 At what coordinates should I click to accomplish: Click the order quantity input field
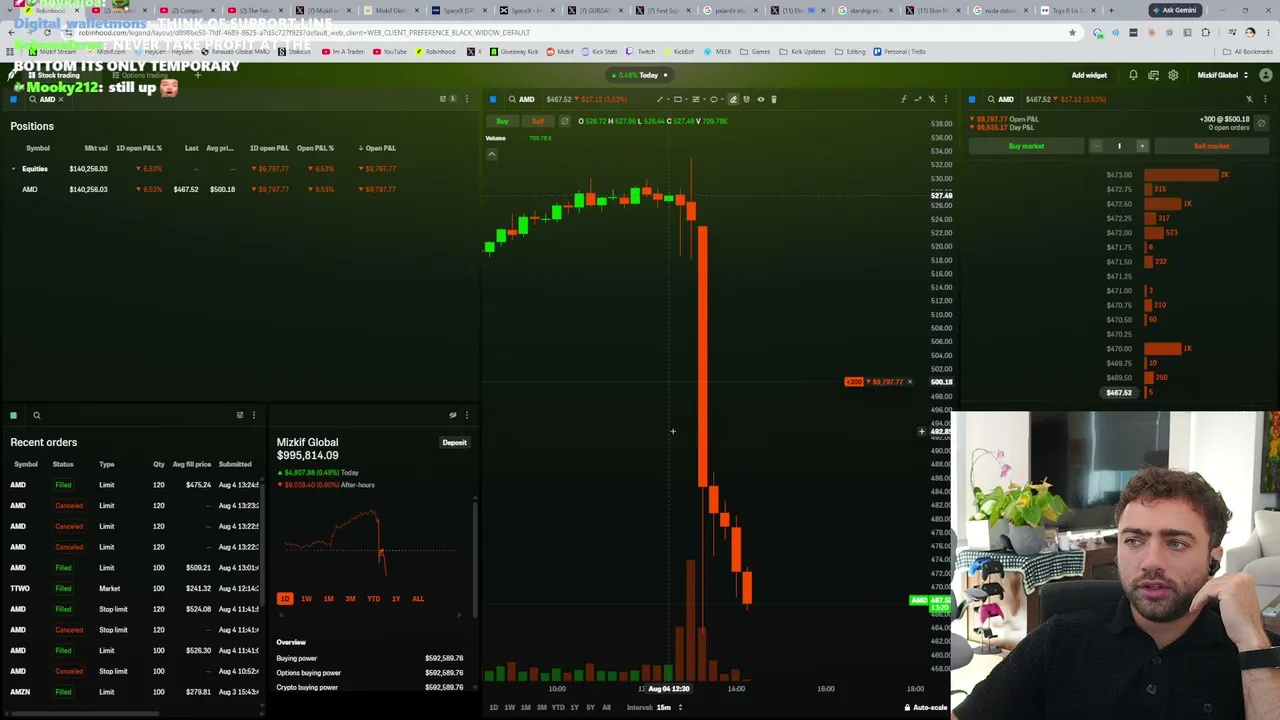pos(1119,146)
